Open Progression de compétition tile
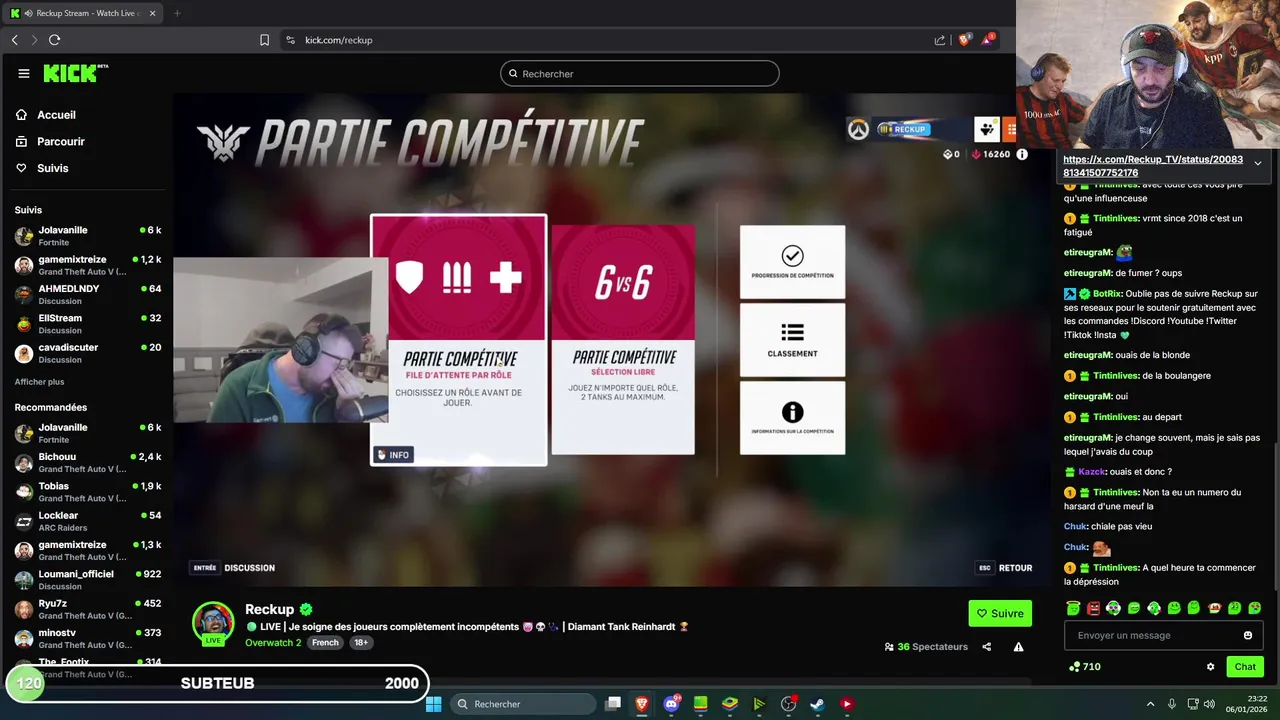This screenshot has width=1280, height=720. (x=792, y=262)
